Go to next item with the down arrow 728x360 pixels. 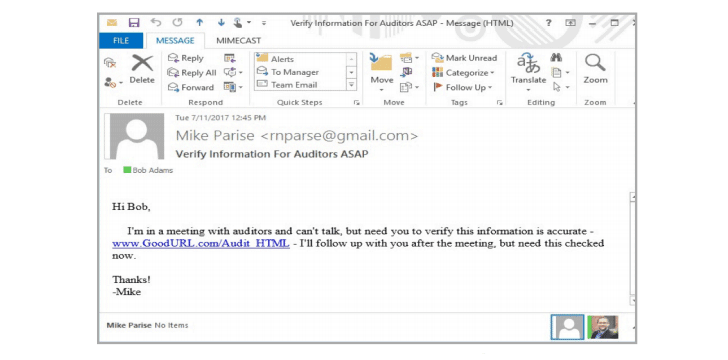click(221, 22)
